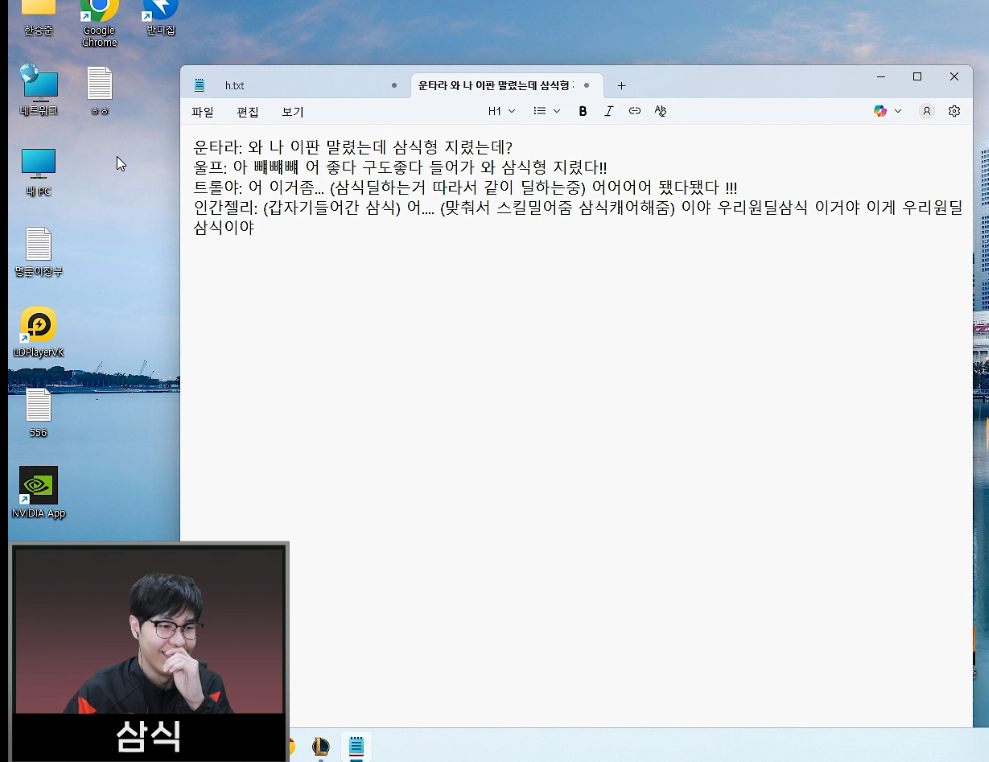The image size is (989, 762).
Task: Click the account profile icon
Action: (x=927, y=111)
